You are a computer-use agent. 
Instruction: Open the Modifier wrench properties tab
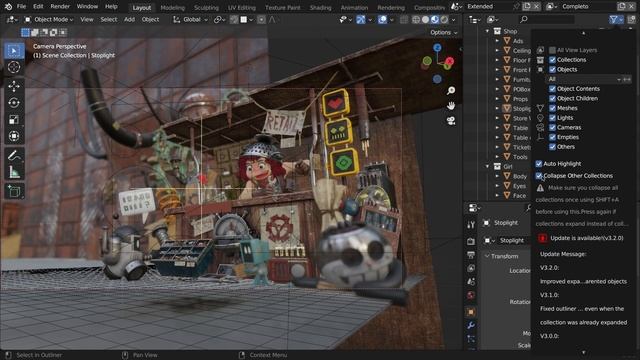[471, 325]
